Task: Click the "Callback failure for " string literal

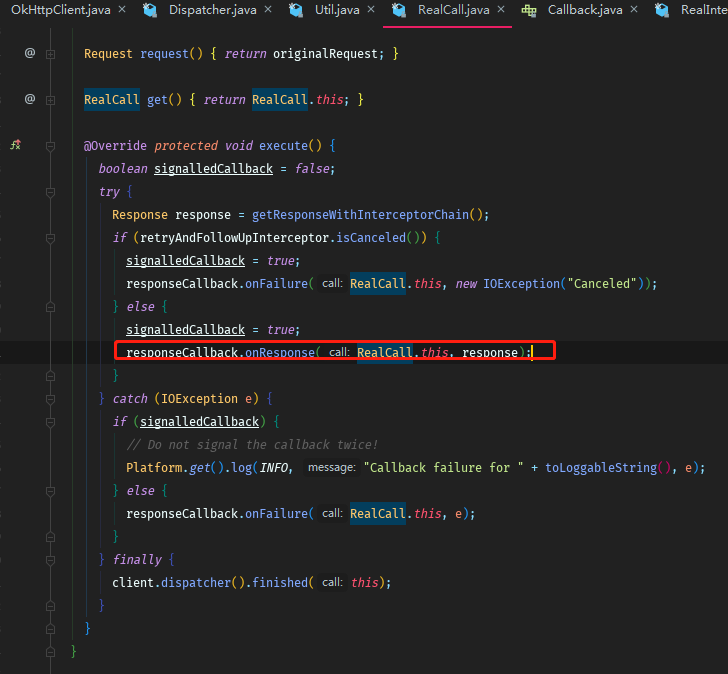Action: (443, 467)
